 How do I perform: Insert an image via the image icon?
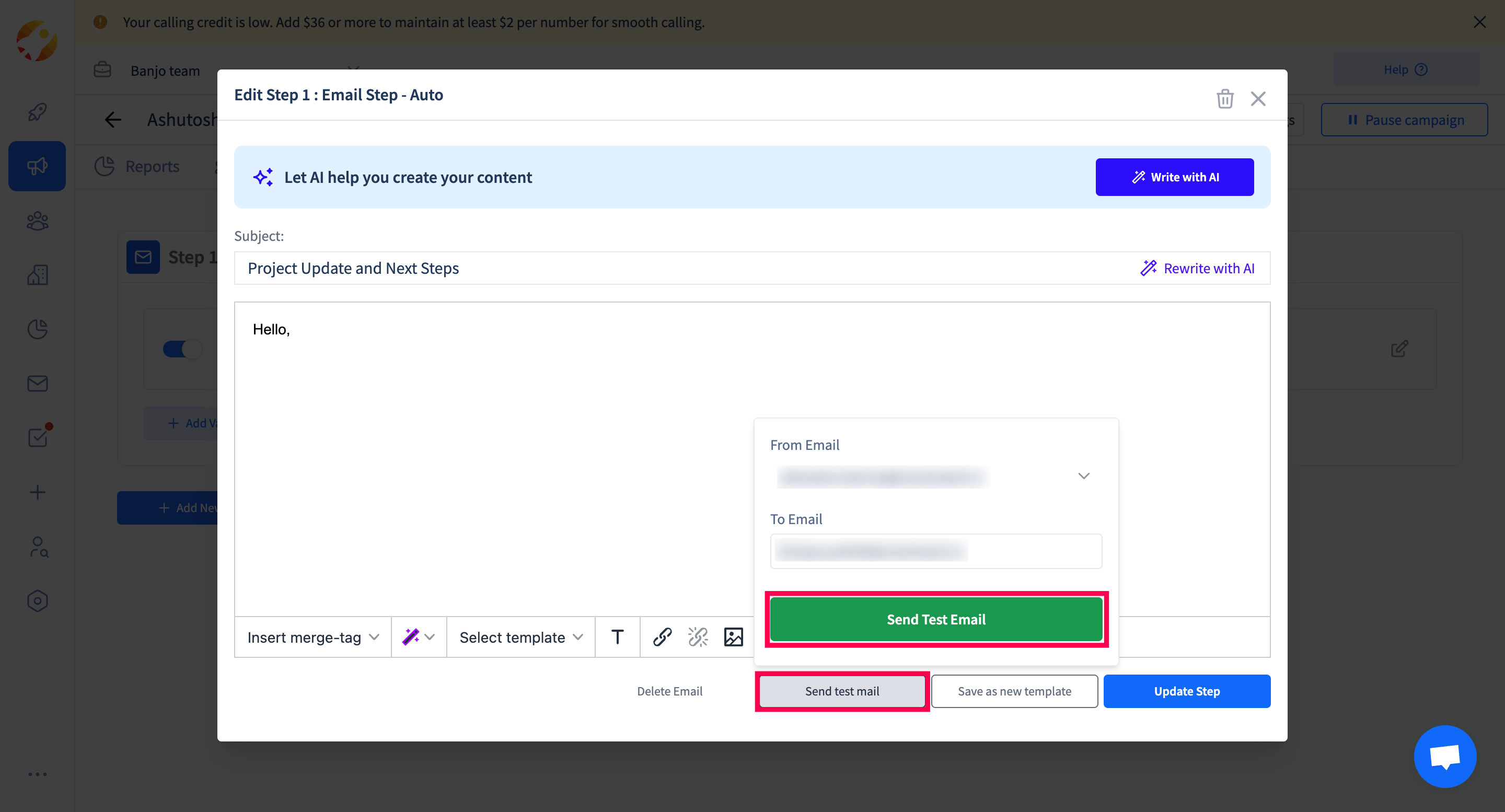point(733,637)
